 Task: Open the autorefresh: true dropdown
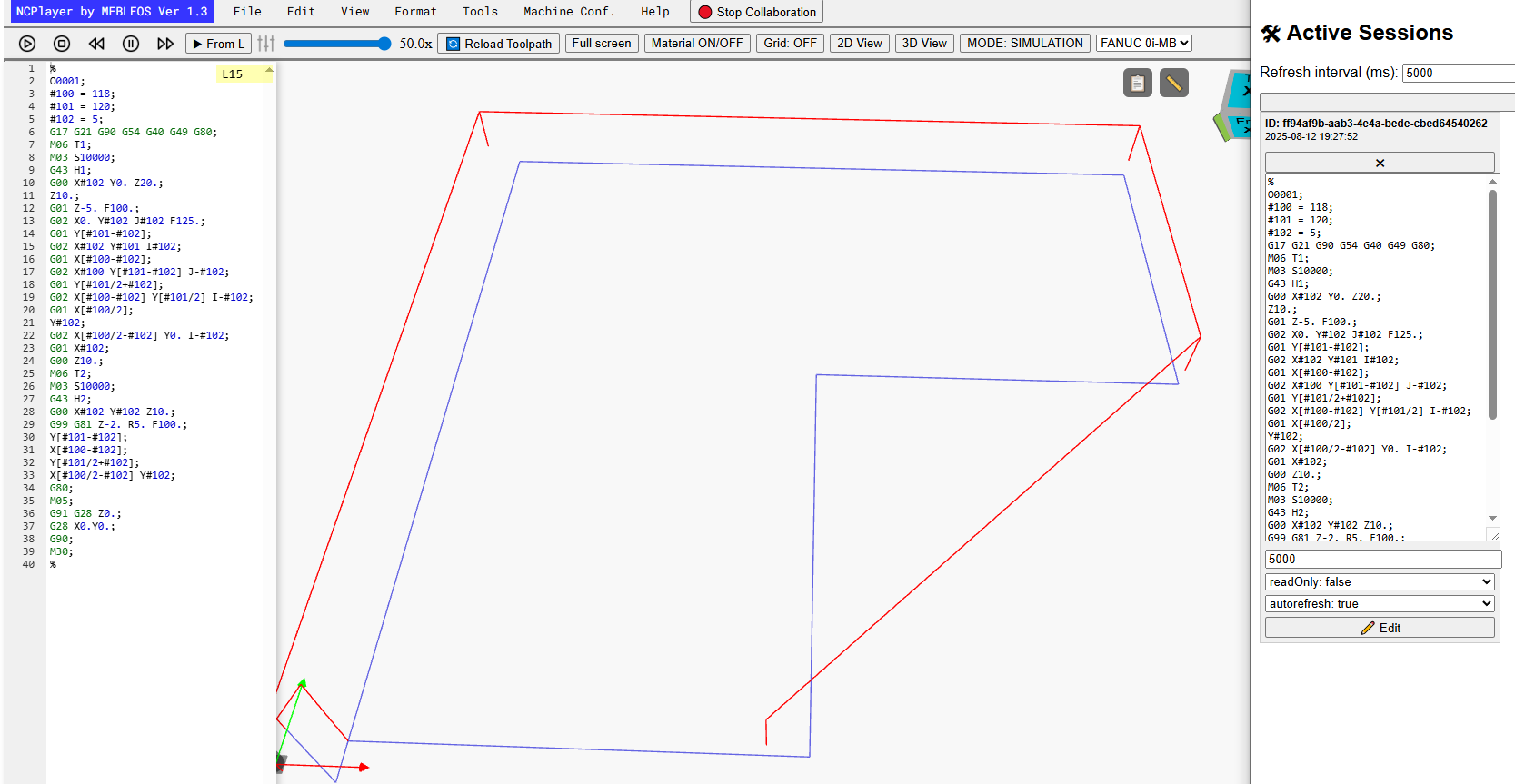1380,603
